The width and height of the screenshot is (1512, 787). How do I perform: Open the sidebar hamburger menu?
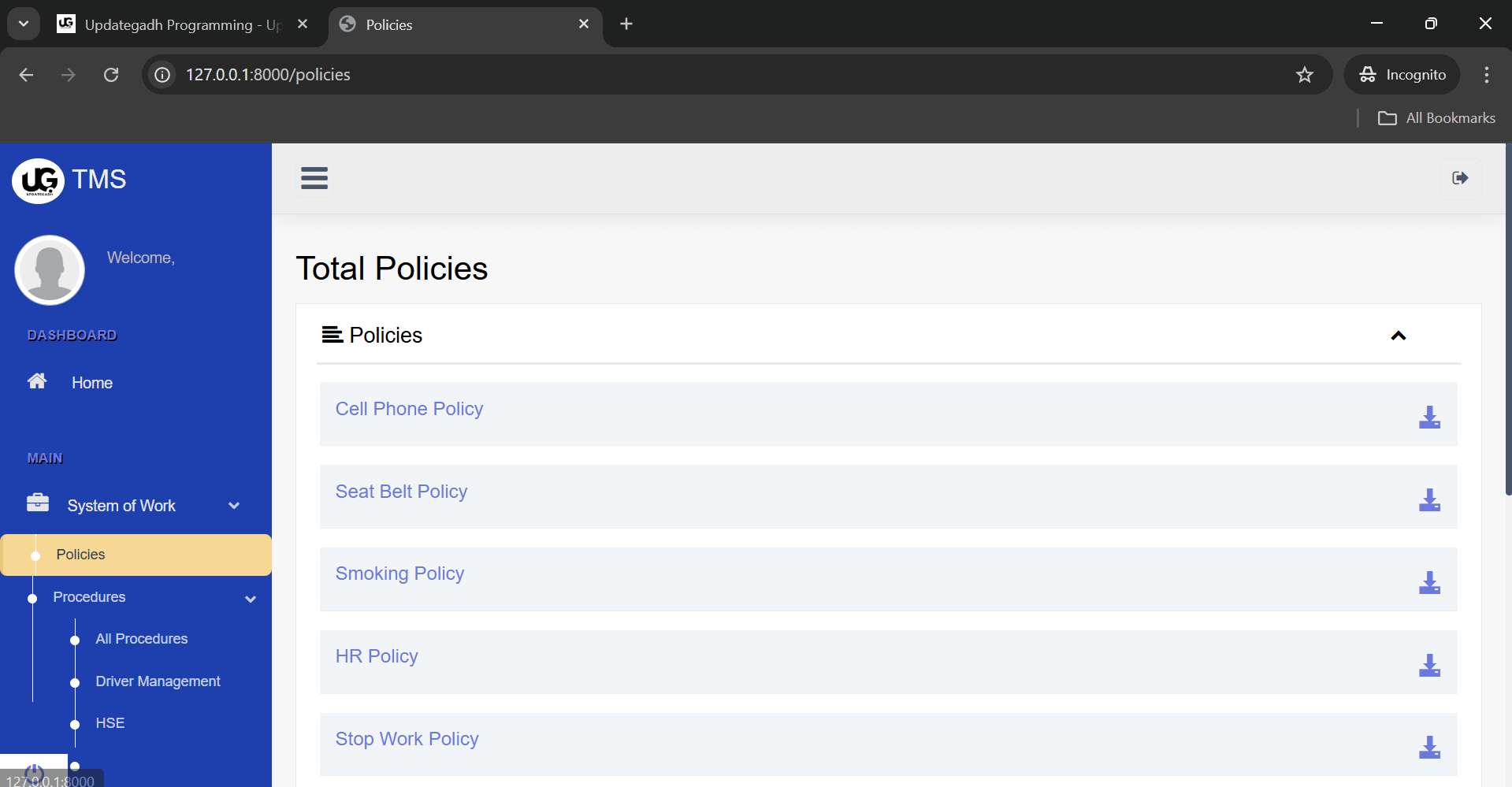point(314,178)
